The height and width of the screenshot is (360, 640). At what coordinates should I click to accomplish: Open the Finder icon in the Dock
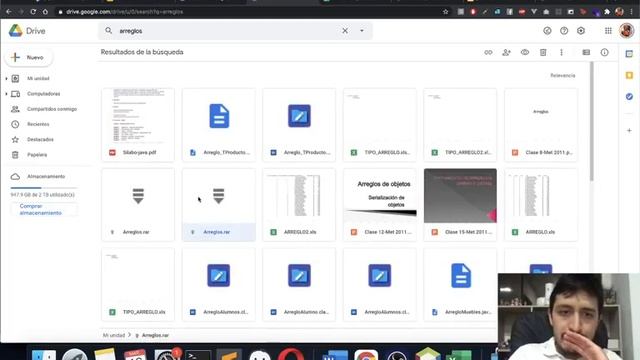(x=44, y=354)
